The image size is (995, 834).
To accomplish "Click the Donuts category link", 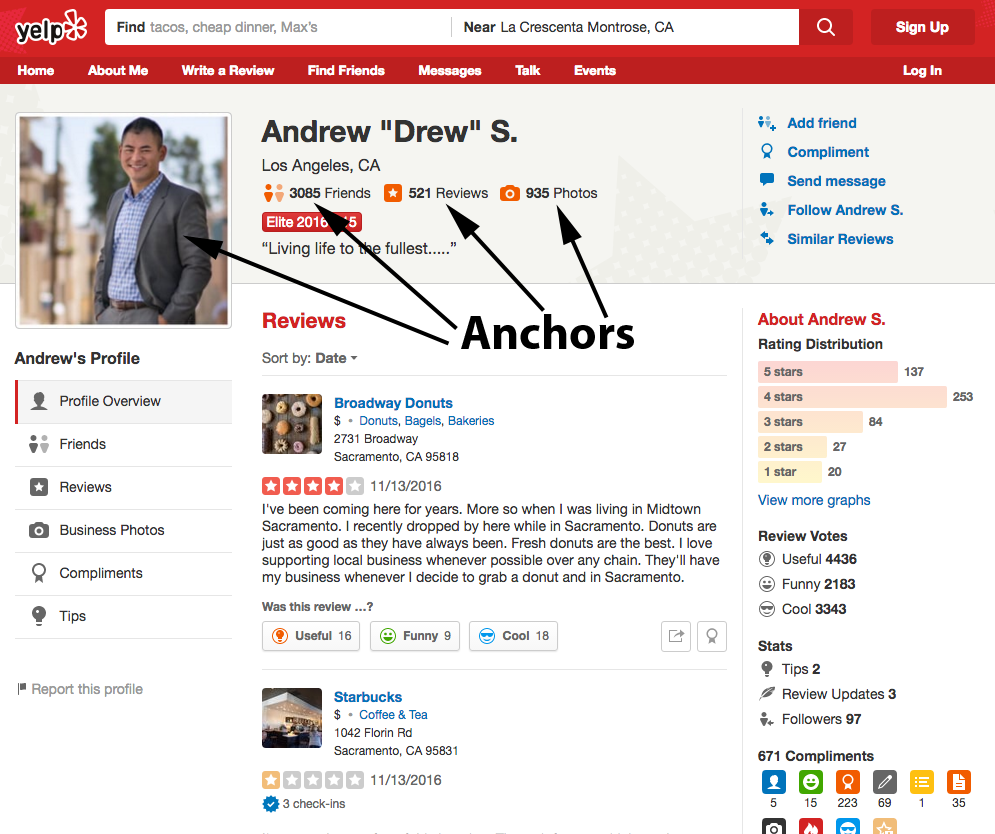I will [x=379, y=421].
